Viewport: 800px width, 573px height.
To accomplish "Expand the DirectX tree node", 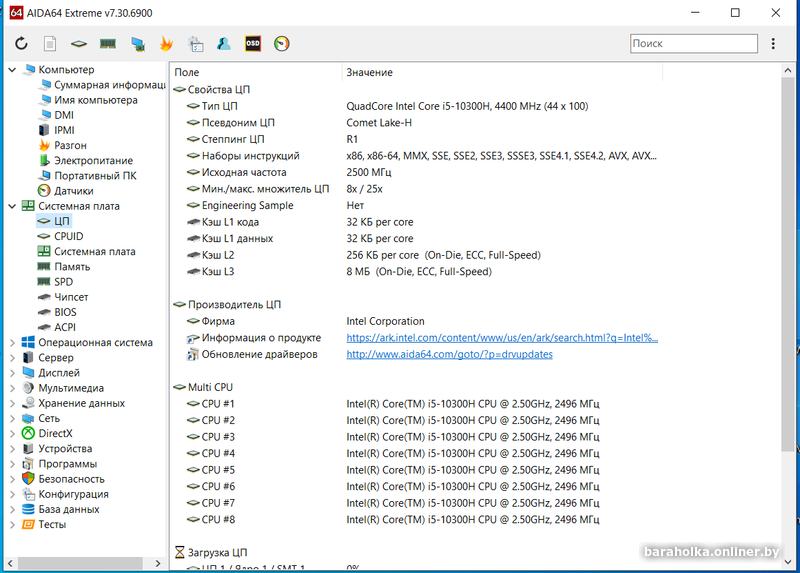I will (13, 433).
